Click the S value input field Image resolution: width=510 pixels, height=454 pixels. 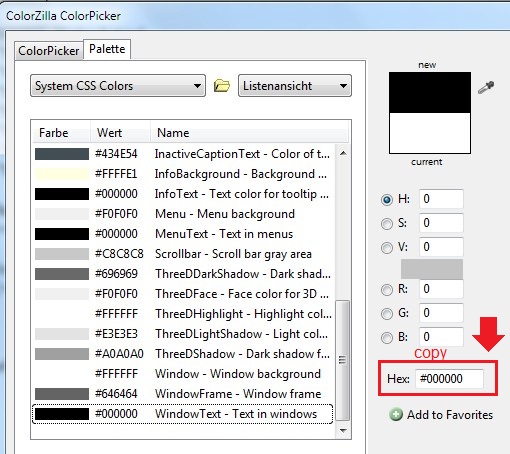[x=441, y=223]
